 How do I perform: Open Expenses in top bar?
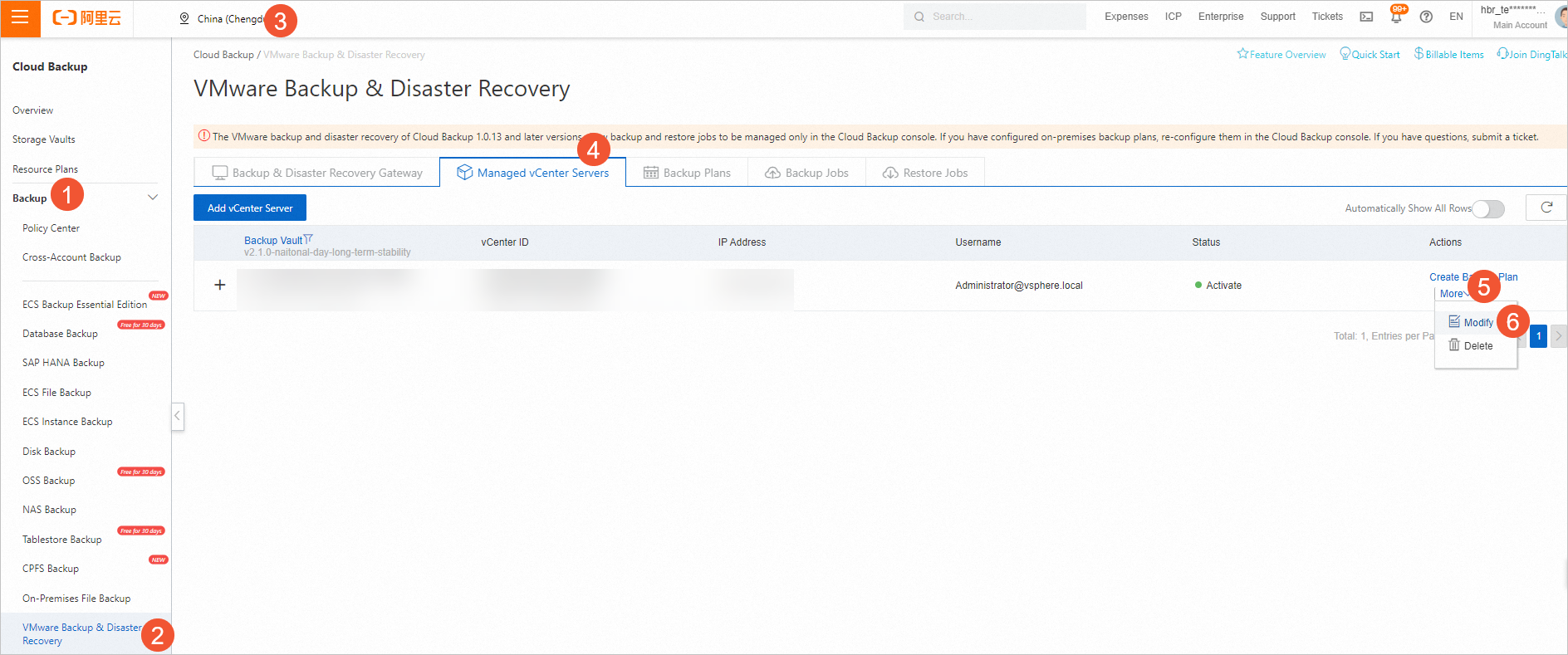1126,17
